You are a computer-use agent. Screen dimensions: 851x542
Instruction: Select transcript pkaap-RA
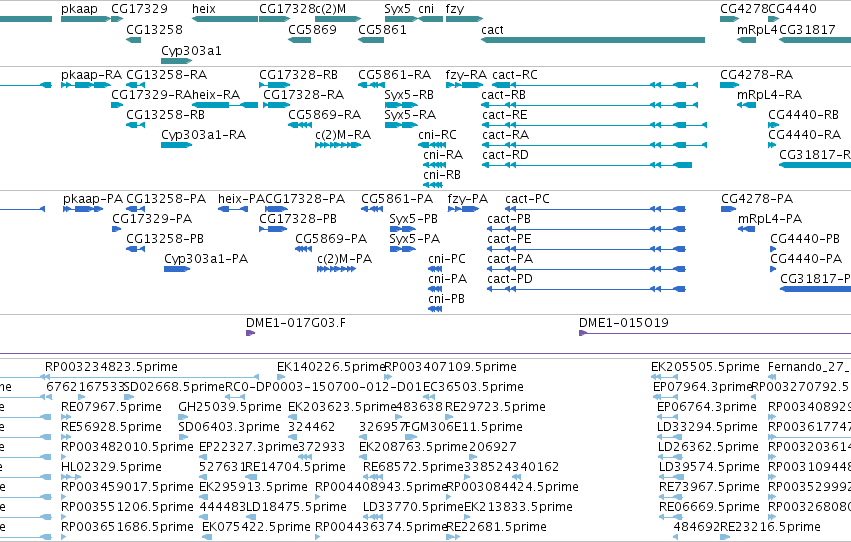pyautogui.click(x=91, y=75)
